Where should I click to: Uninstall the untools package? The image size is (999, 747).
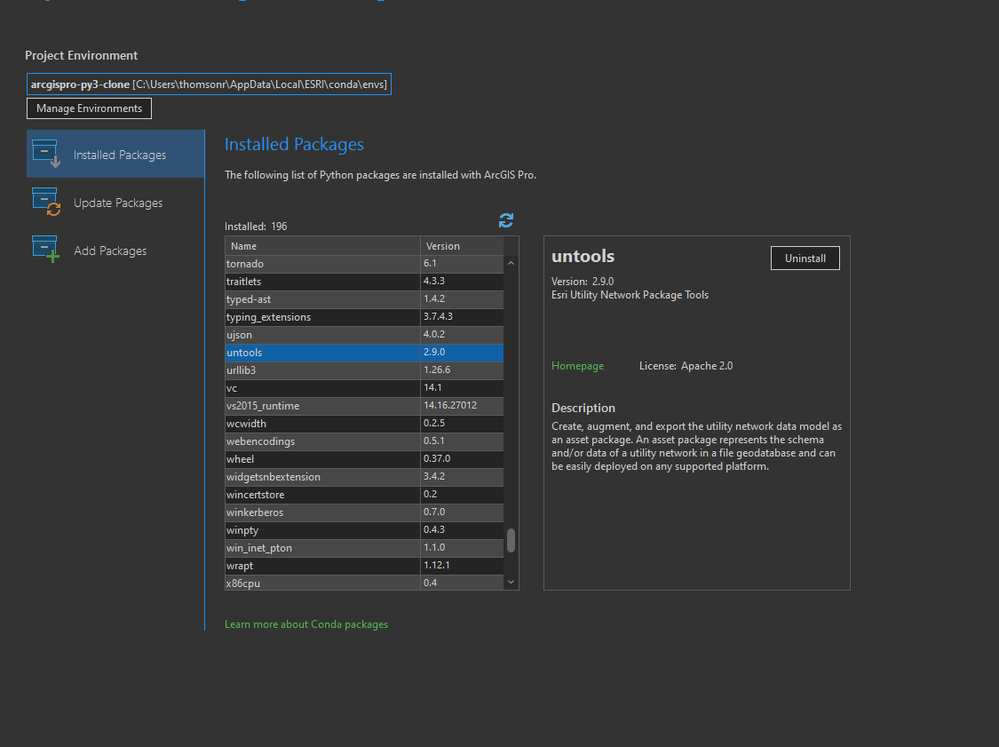805,258
